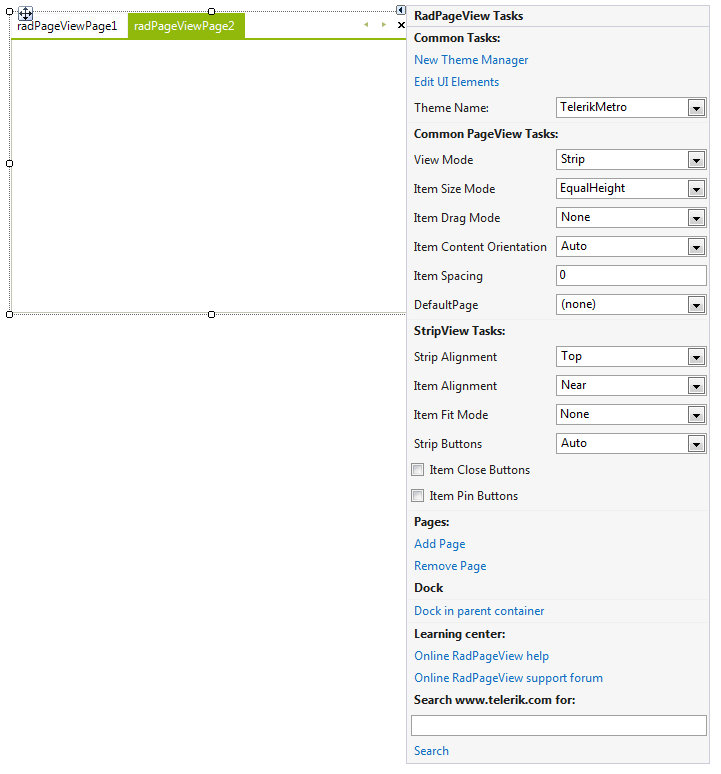Screen dimensions: 721x774
Task: Open Online RadPageView support forum link
Action: click(508, 678)
